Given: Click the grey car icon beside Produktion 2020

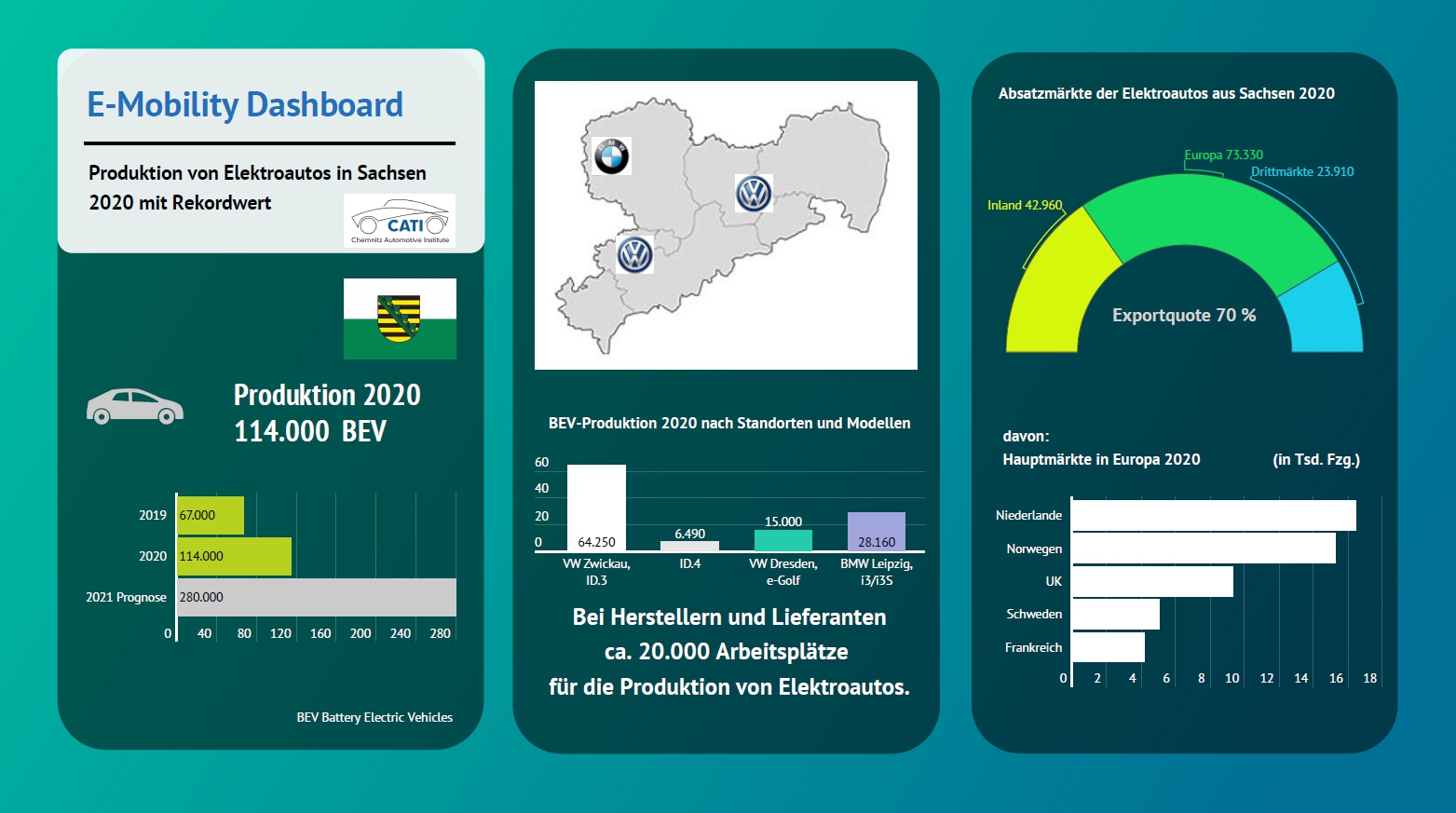Looking at the screenshot, I should click(135, 406).
